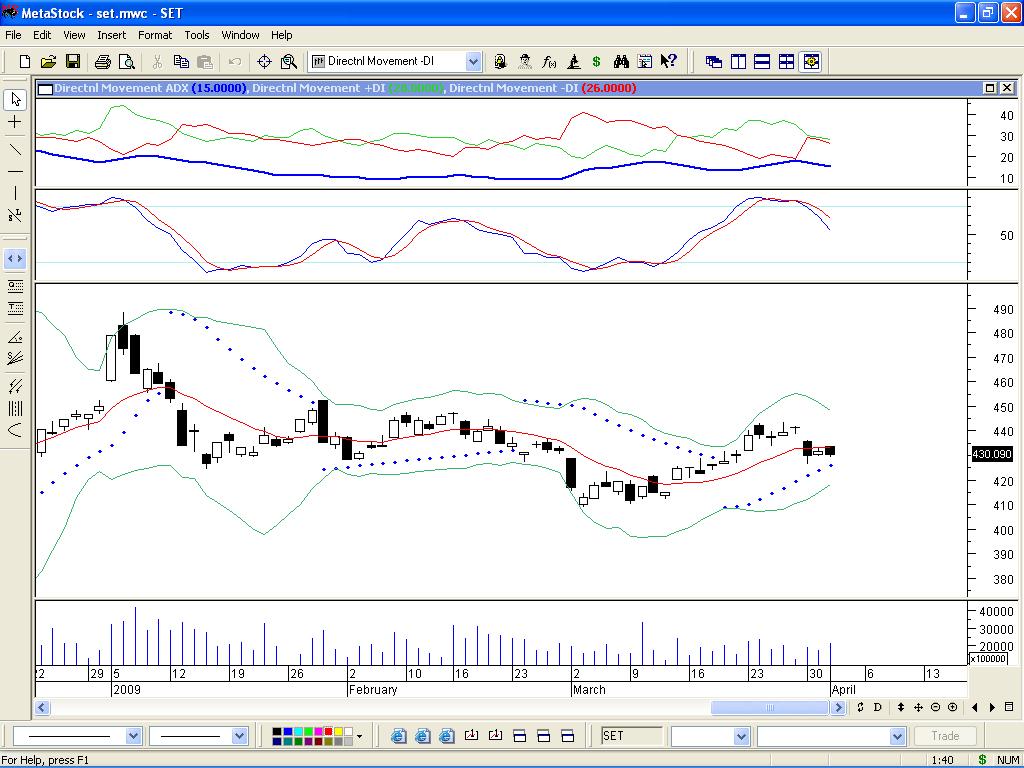The image size is (1024, 768).
Task: Create a new chart with New icon
Action: click(24, 61)
